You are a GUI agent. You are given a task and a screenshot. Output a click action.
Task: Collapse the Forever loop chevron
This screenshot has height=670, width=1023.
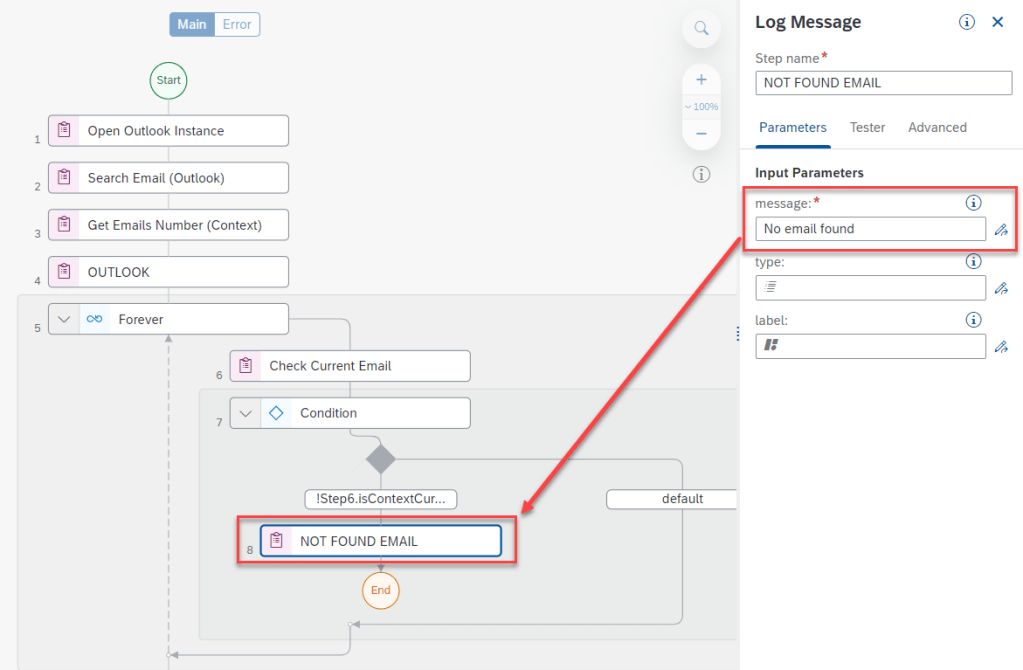tap(65, 319)
